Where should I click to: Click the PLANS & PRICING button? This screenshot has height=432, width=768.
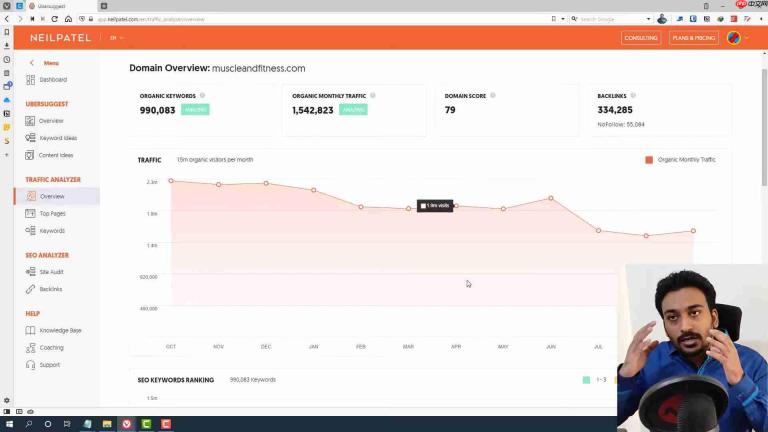click(694, 38)
